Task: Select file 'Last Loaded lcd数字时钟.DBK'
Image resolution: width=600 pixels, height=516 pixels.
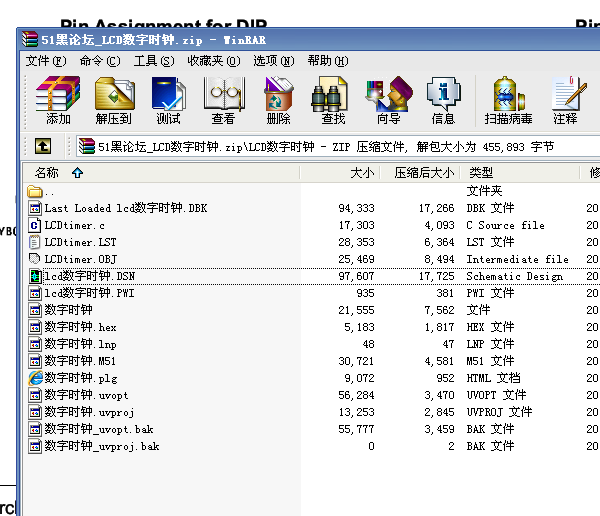Action: point(126,208)
